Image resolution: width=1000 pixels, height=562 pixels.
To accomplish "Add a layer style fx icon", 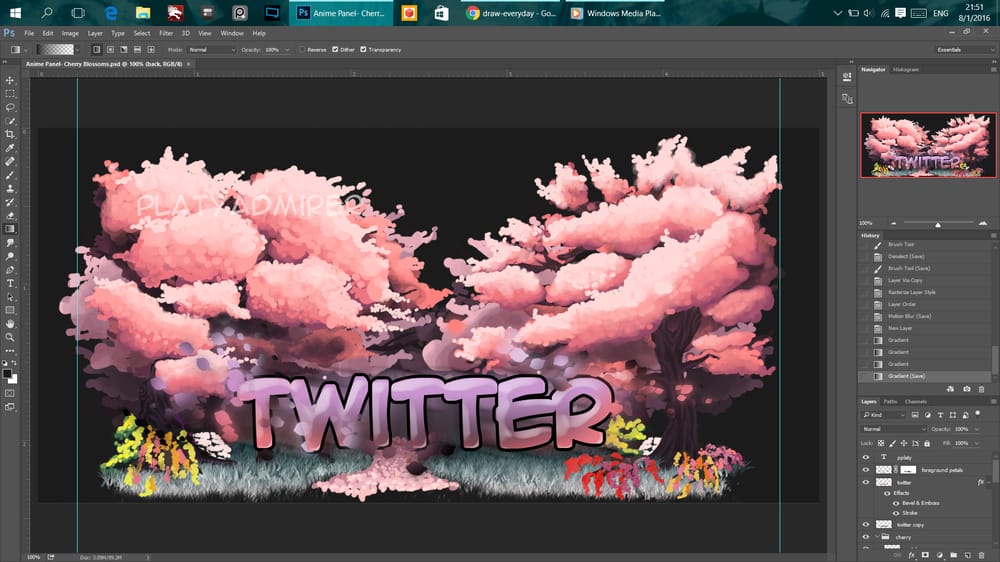I will [911, 555].
